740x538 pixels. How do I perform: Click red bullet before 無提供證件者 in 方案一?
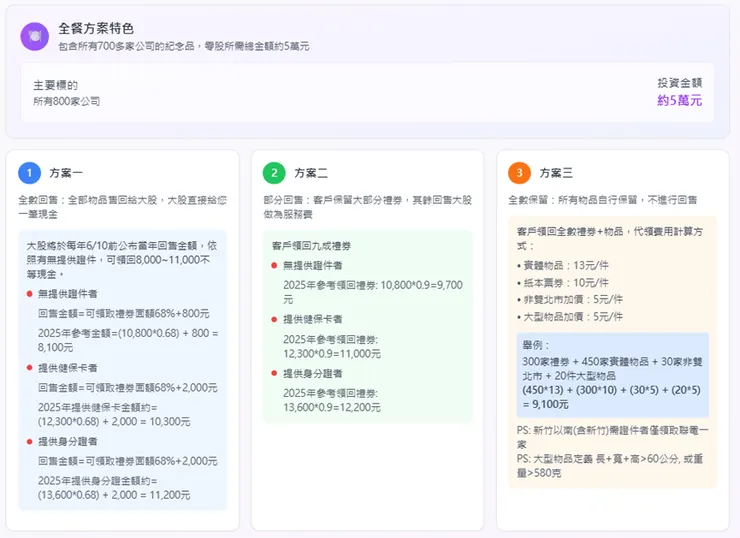(30, 294)
